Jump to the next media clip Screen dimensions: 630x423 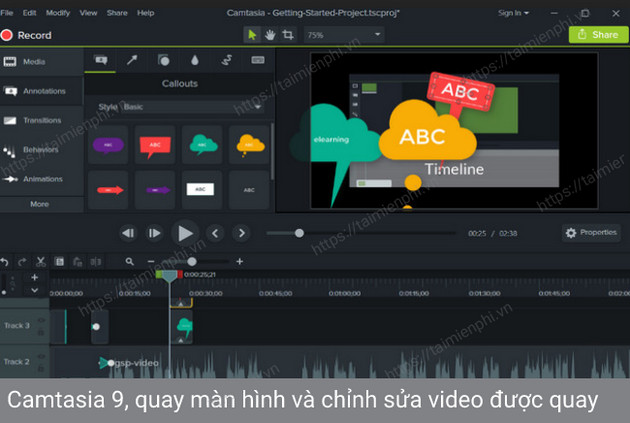coord(241,233)
